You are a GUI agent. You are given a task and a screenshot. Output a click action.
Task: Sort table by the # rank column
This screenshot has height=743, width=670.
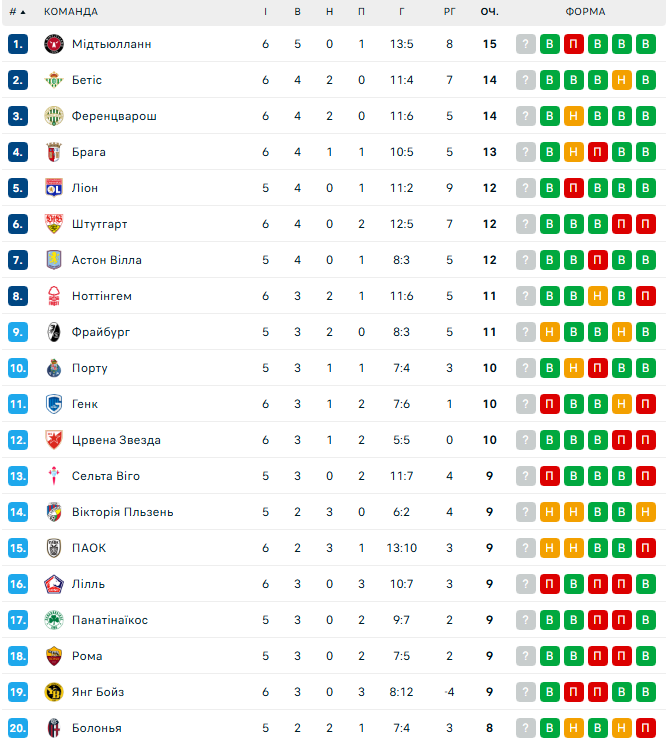17,12
